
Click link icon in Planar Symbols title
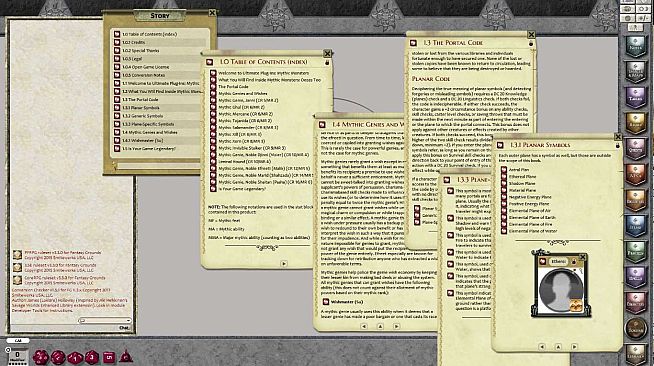pyautogui.click(x=500, y=145)
